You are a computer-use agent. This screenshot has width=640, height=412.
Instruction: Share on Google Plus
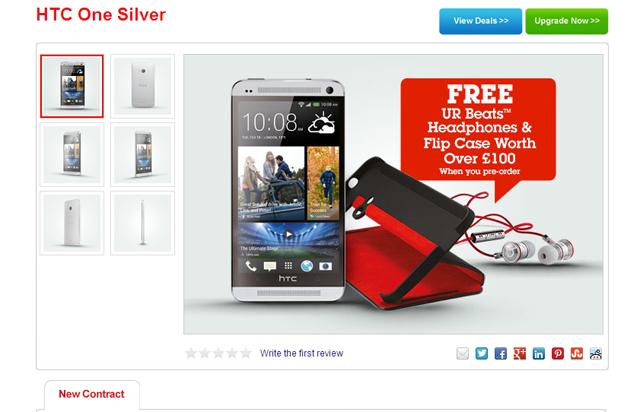pos(520,353)
